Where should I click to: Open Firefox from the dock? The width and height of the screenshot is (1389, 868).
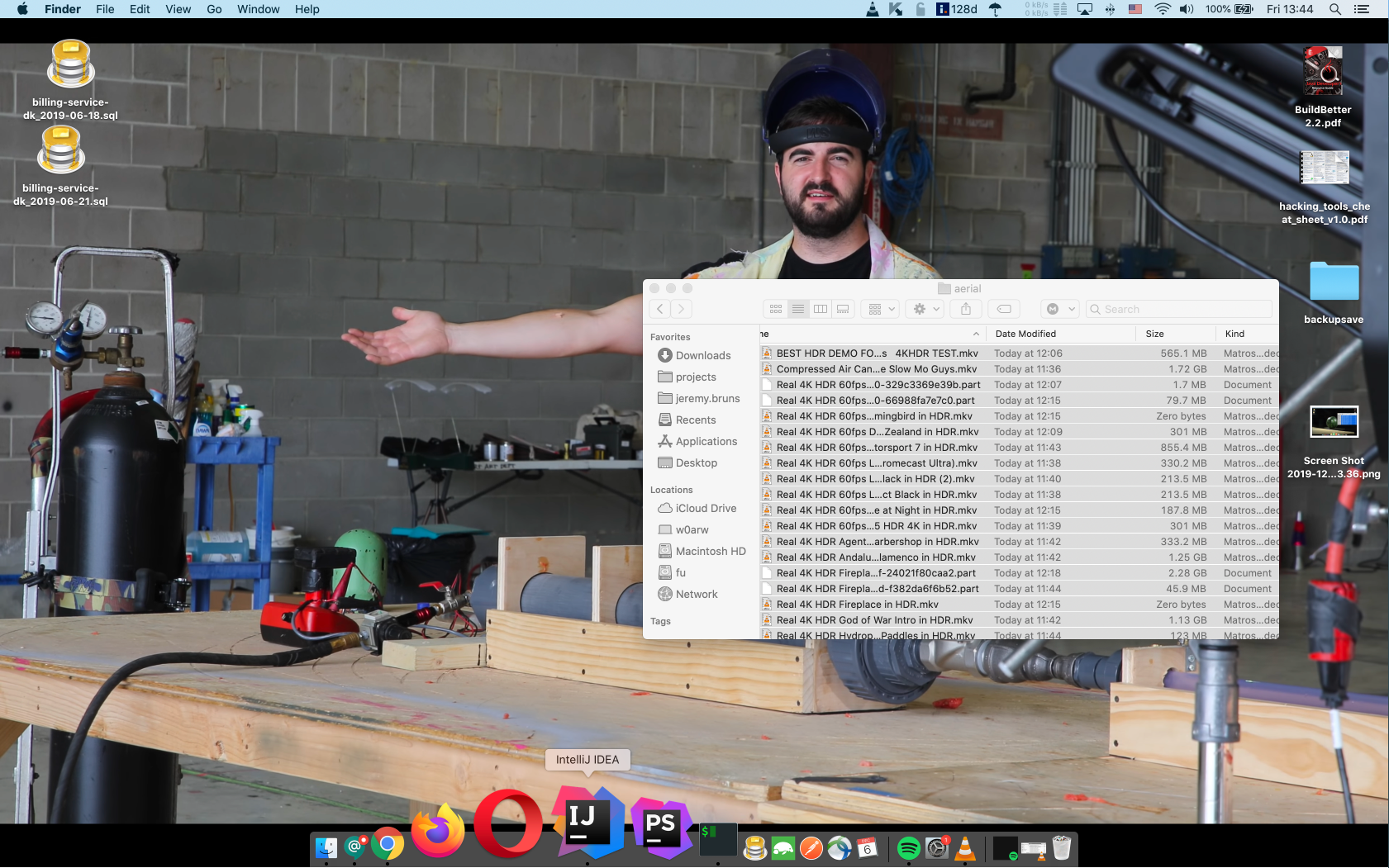[438, 830]
